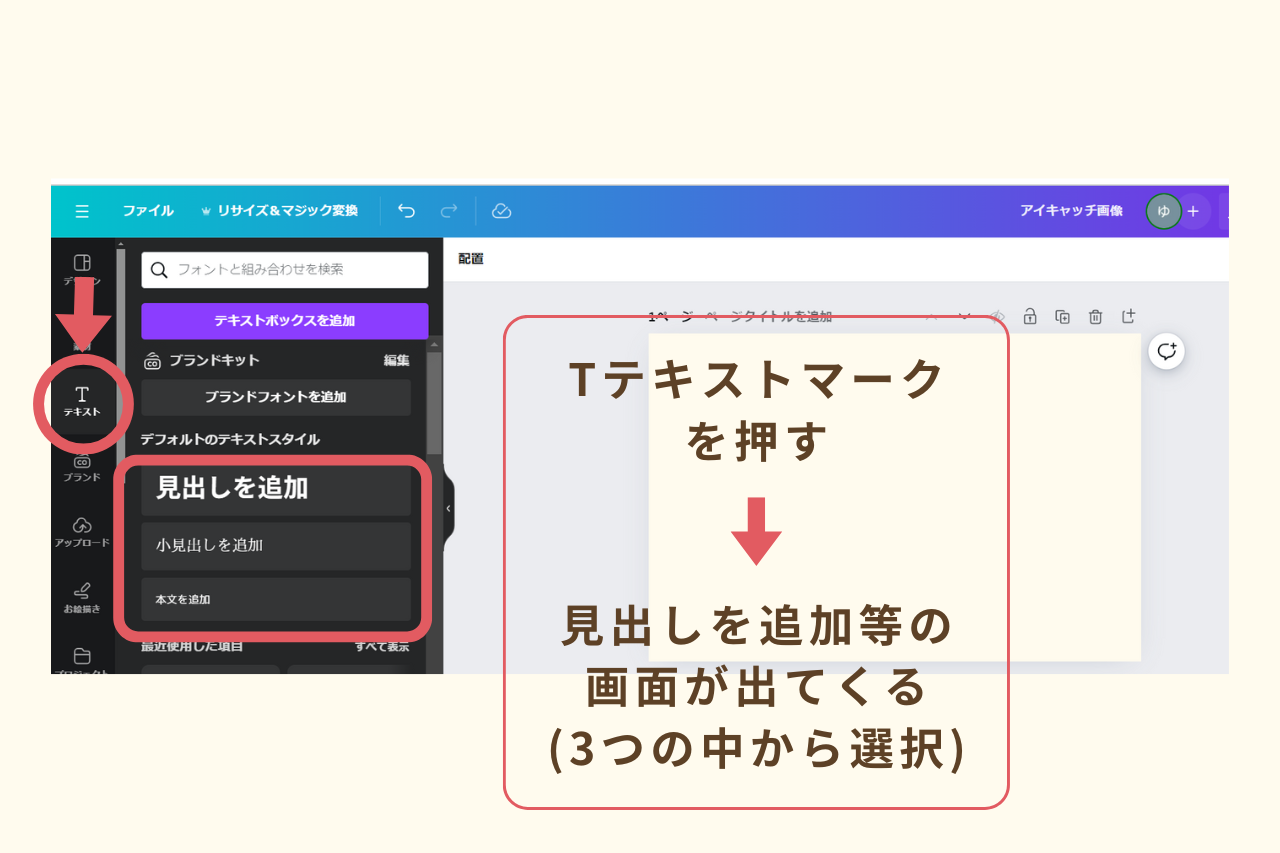This screenshot has width=1280, height=853.
Task: Click the add page icon
Action: click(1128, 316)
